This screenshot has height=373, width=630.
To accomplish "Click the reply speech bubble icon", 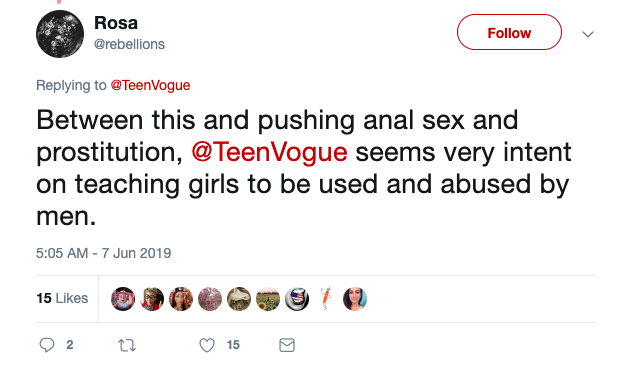I will pos(47,345).
